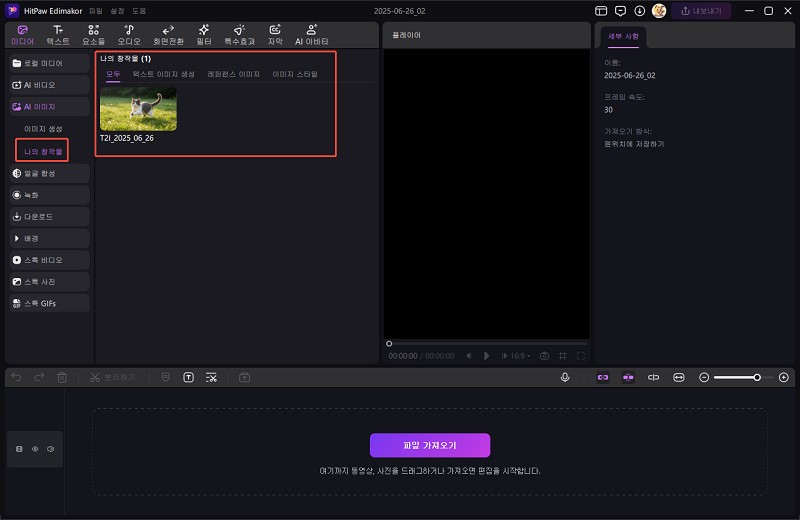Screen dimensions: 800x520
Task: Open the 스톡 사진 section
Action: (49, 282)
